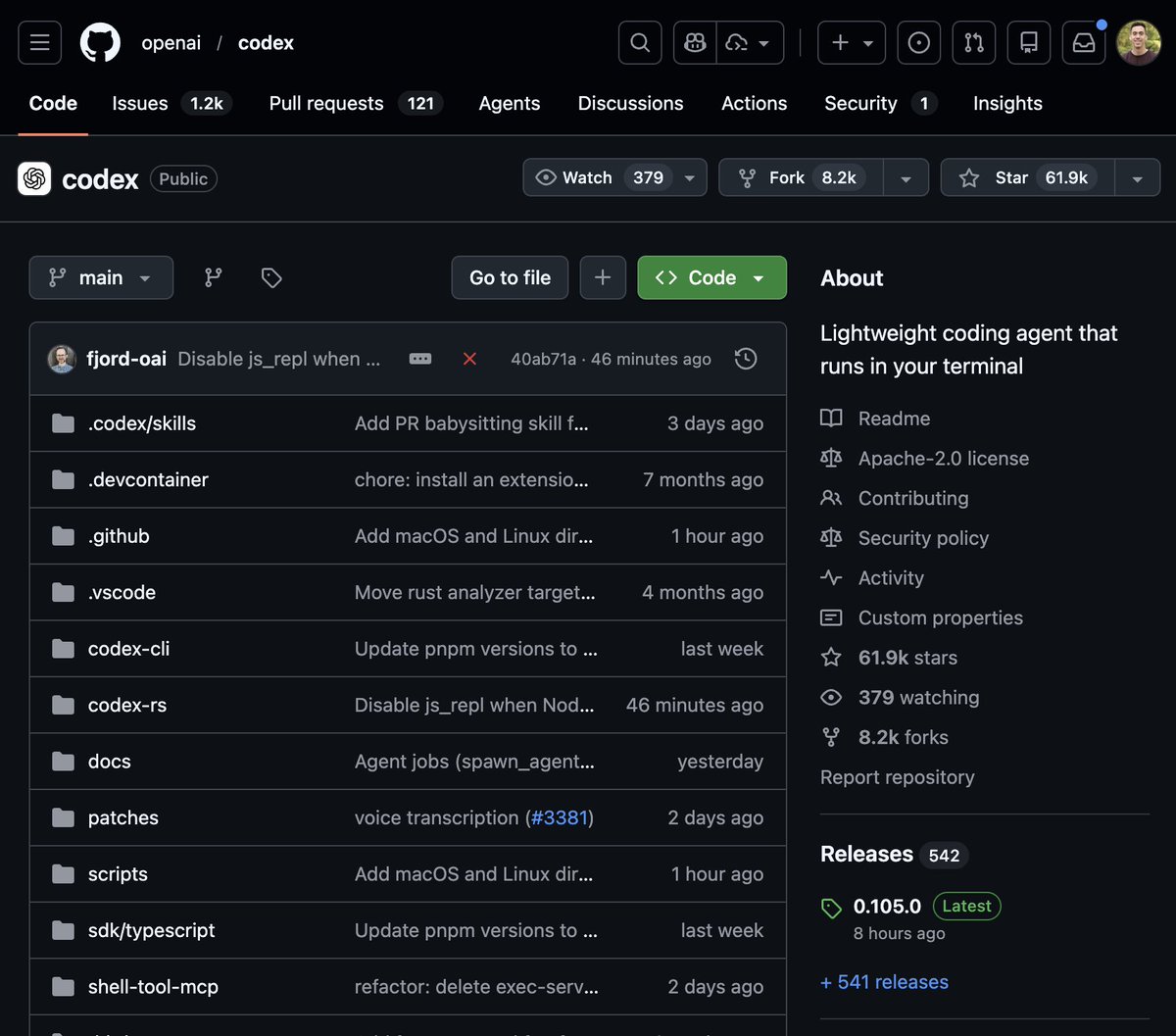Viewport: 1176px width, 1036px height.
Task: Click the red X failed check icon
Action: 469,359
